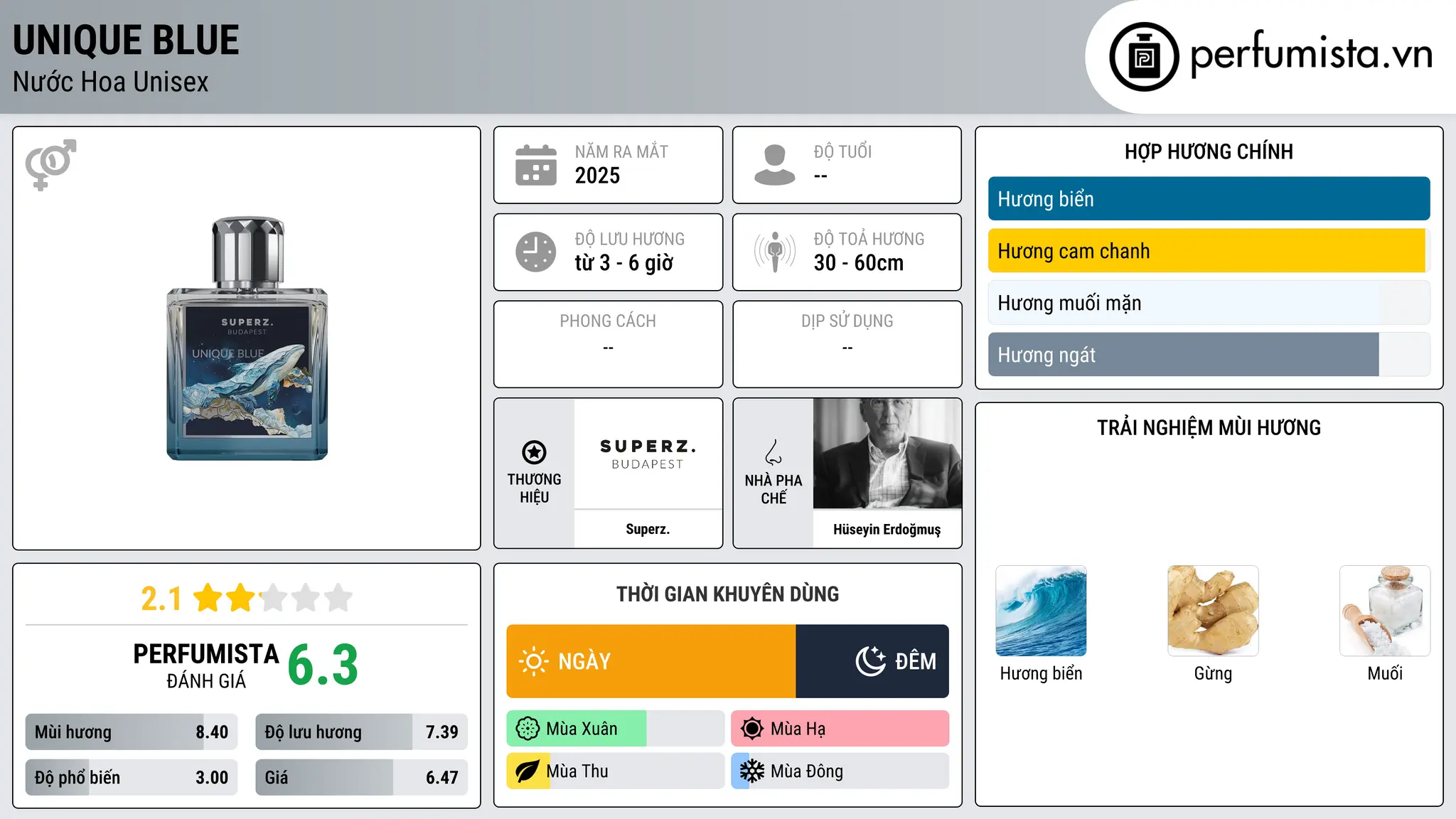This screenshot has width=1456, height=819.
Task: Click the Hương cam chanh accord bar
Action: tap(1209, 251)
